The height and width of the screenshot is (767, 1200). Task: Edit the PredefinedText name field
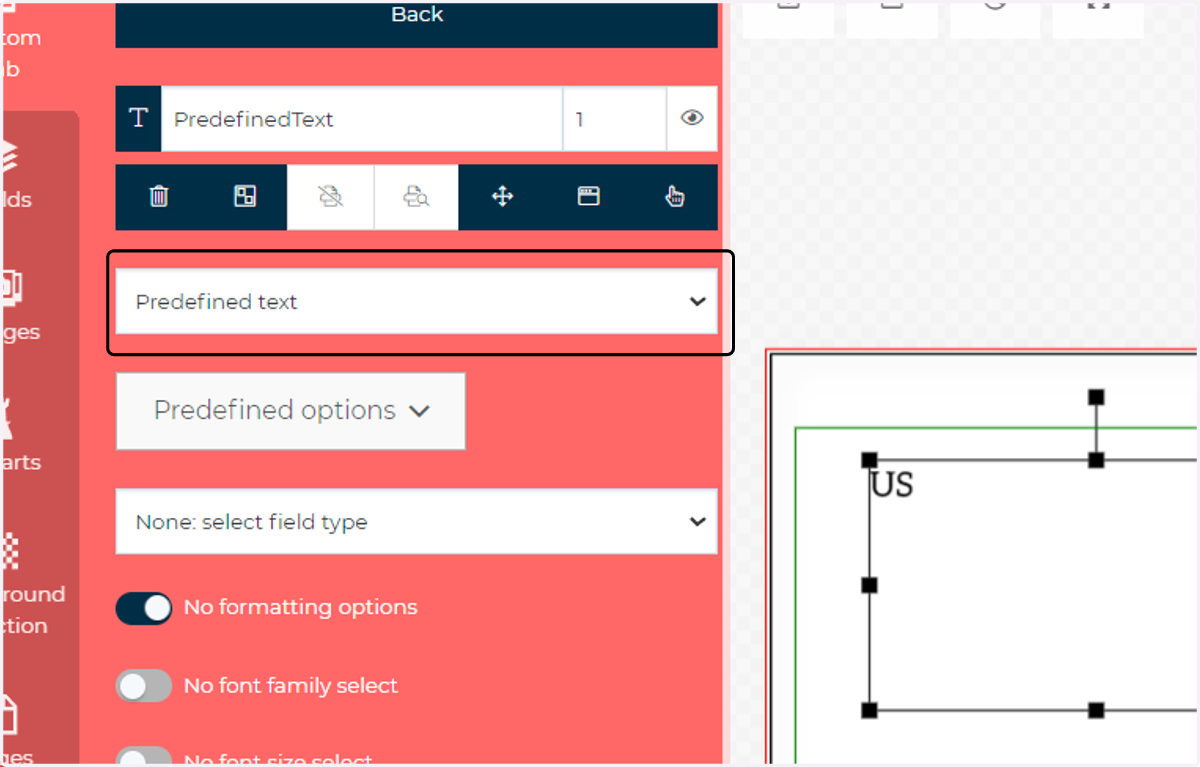[x=362, y=119]
